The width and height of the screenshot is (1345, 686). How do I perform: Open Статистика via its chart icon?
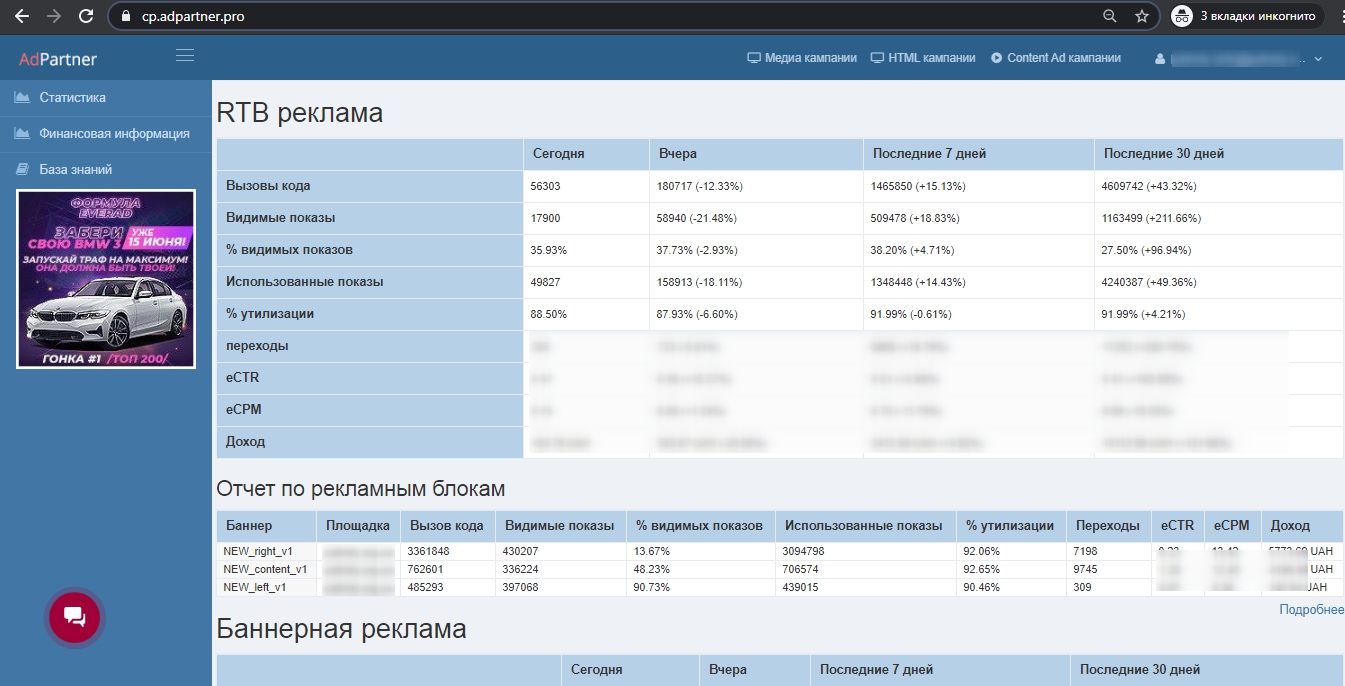point(22,97)
